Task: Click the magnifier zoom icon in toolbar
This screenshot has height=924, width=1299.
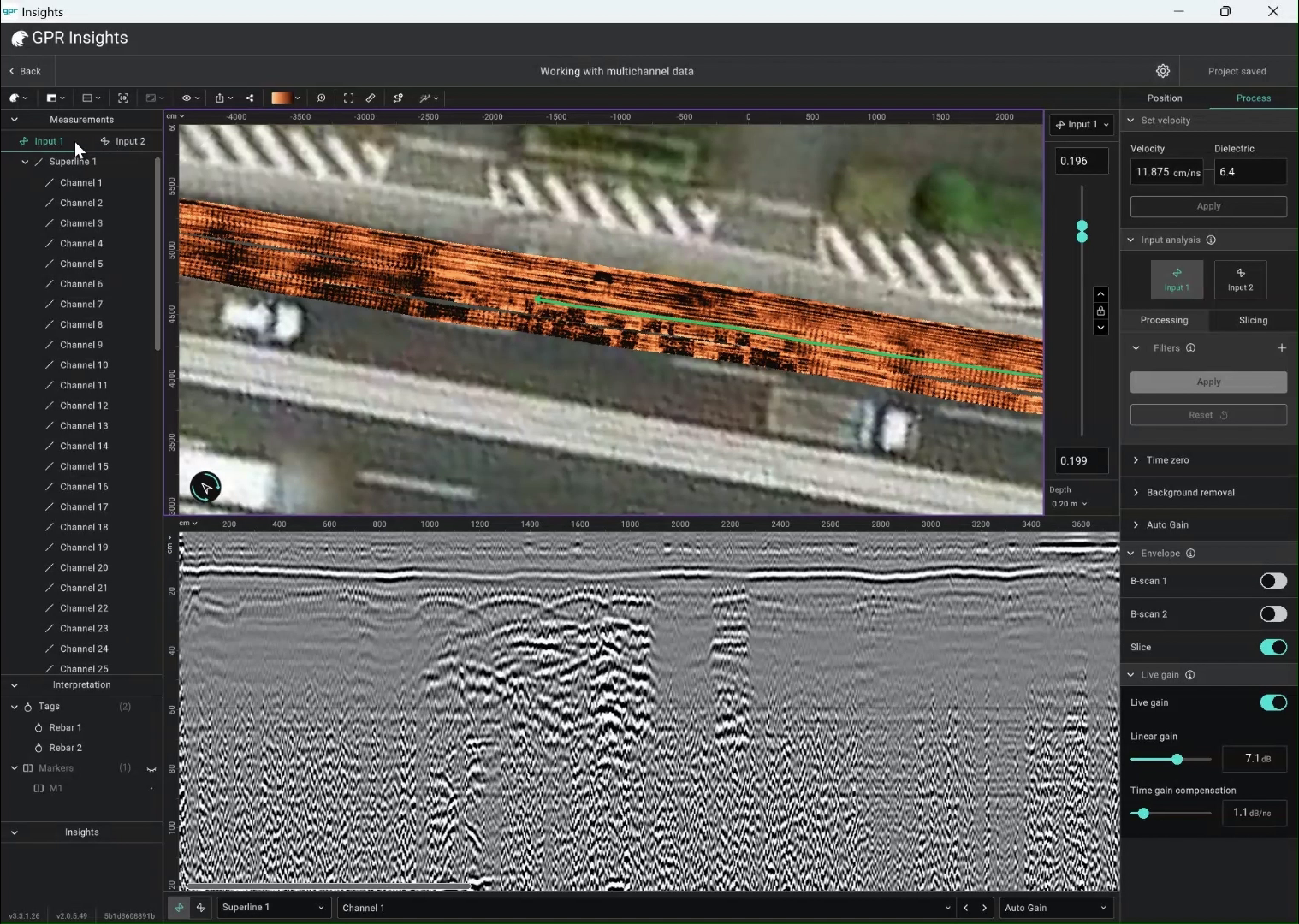Action: click(322, 98)
